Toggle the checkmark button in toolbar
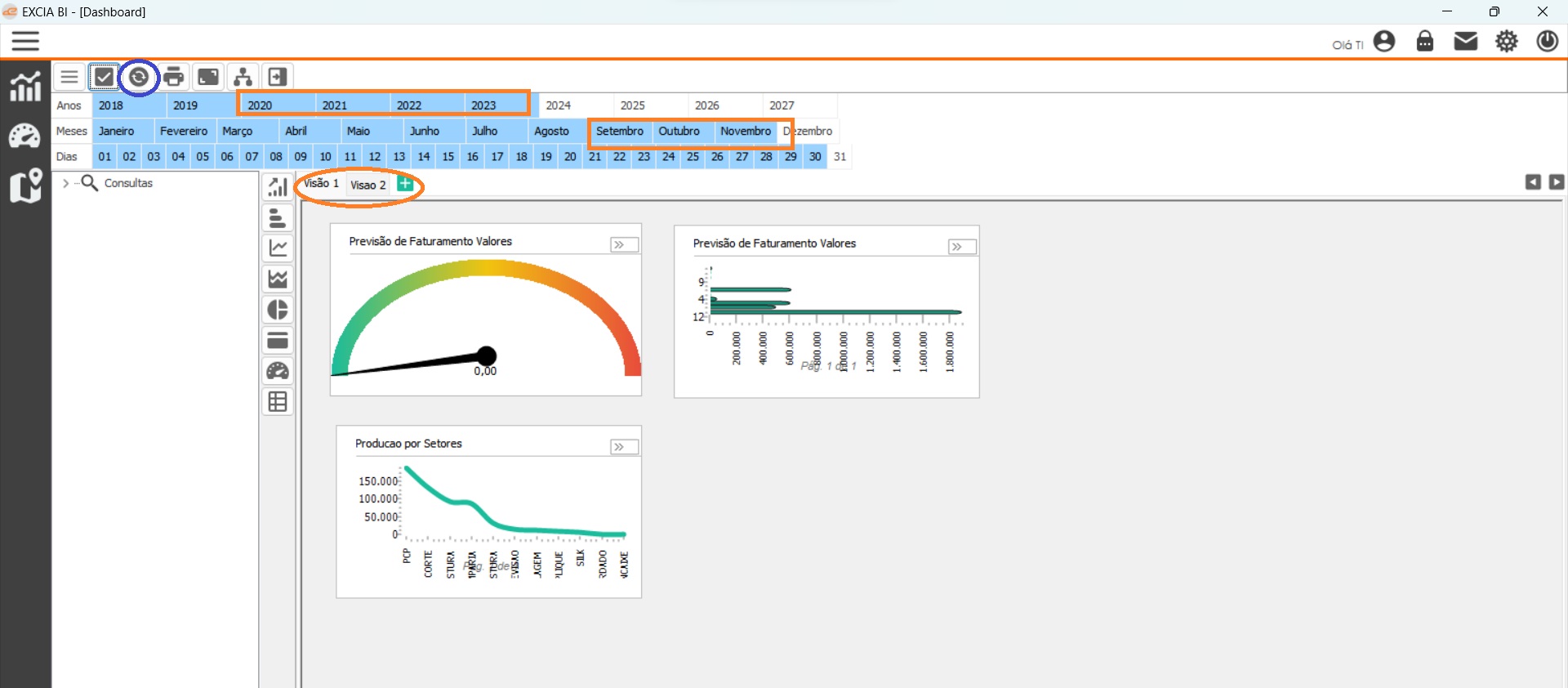The height and width of the screenshot is (688, 1568). point(104,78)
